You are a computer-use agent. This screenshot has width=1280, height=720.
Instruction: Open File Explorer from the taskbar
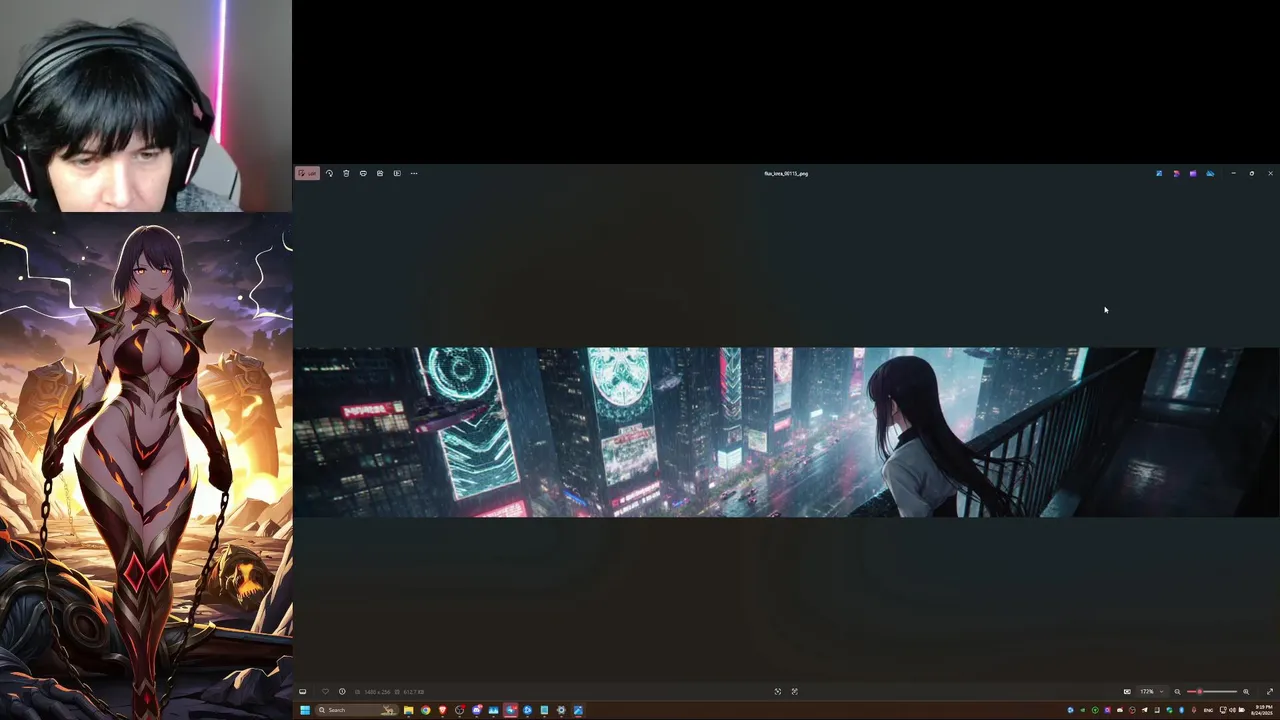[408, 710]
